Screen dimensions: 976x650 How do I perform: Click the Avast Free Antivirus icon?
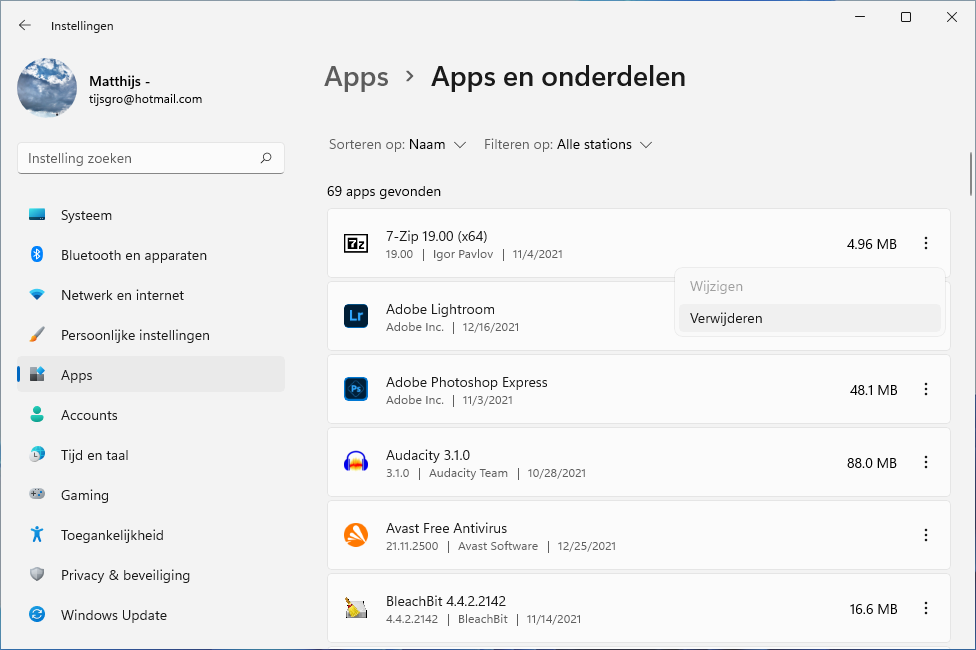[x=356, y=536]
